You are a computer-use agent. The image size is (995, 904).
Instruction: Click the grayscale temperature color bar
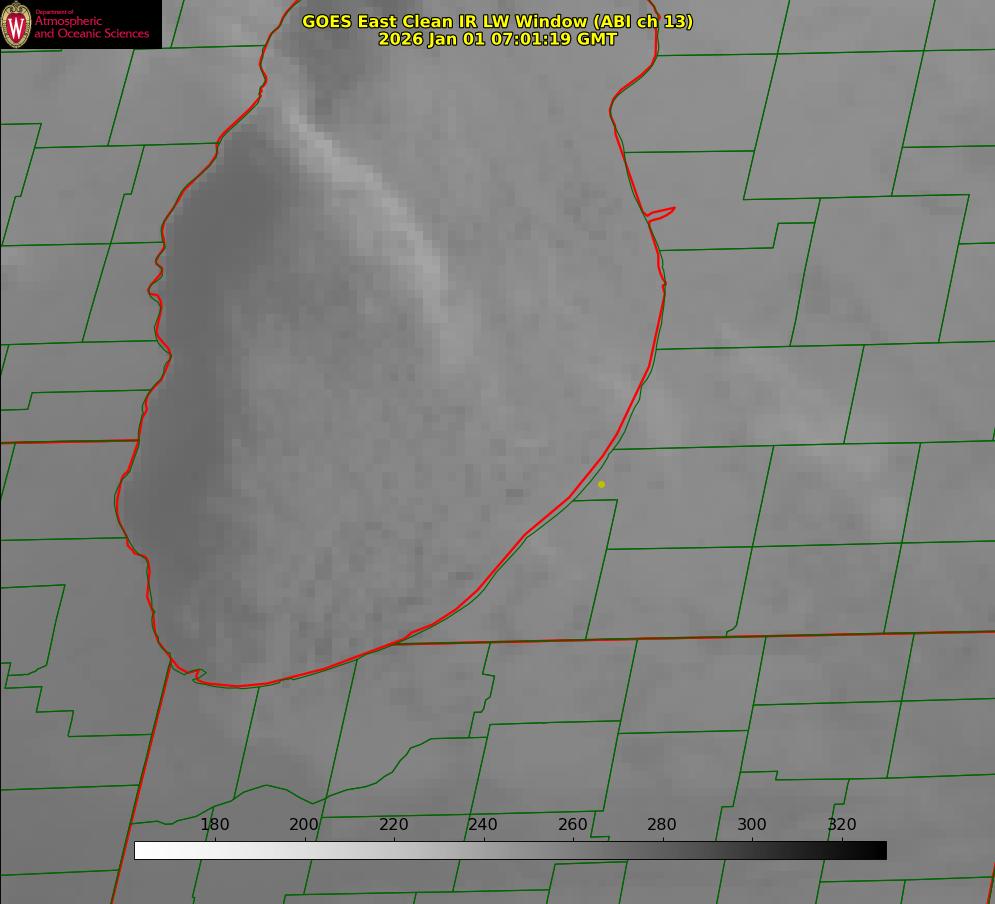pyautogui.click(x=510, y=850)
